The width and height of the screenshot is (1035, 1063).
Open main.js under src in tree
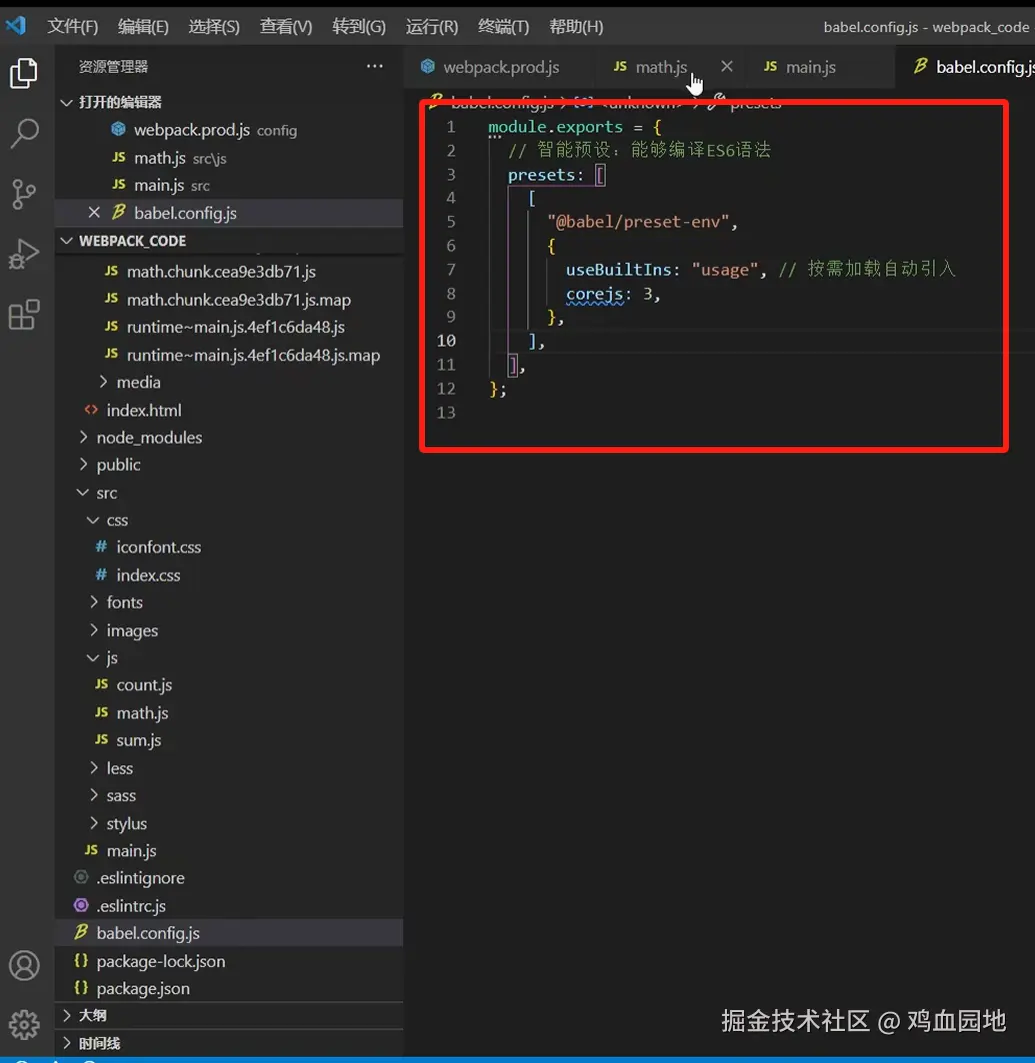(x=230, y=851)
